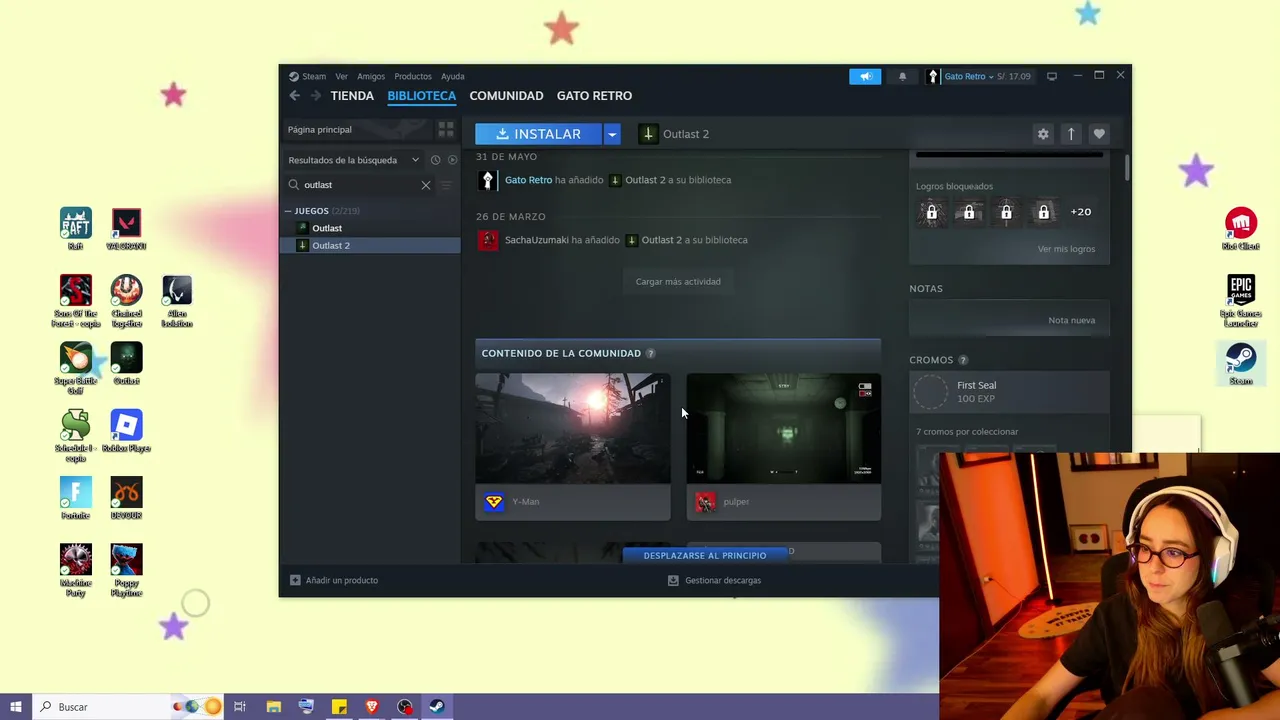
Task: Open Big Picture mode monitor icon
Action: [x=1052, y=76]
